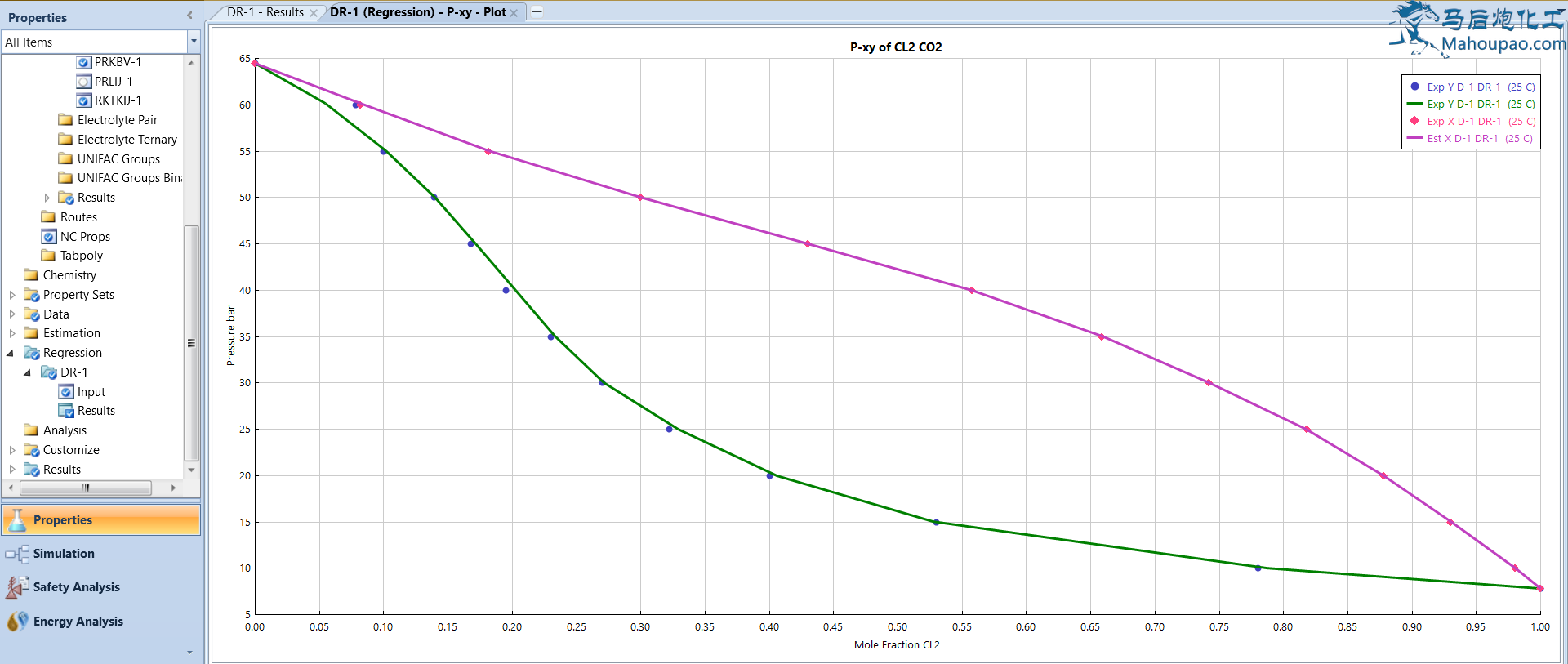1568x664 pixels.
Task: Click the DR-1 regression case icon
Action: point(49,372)
